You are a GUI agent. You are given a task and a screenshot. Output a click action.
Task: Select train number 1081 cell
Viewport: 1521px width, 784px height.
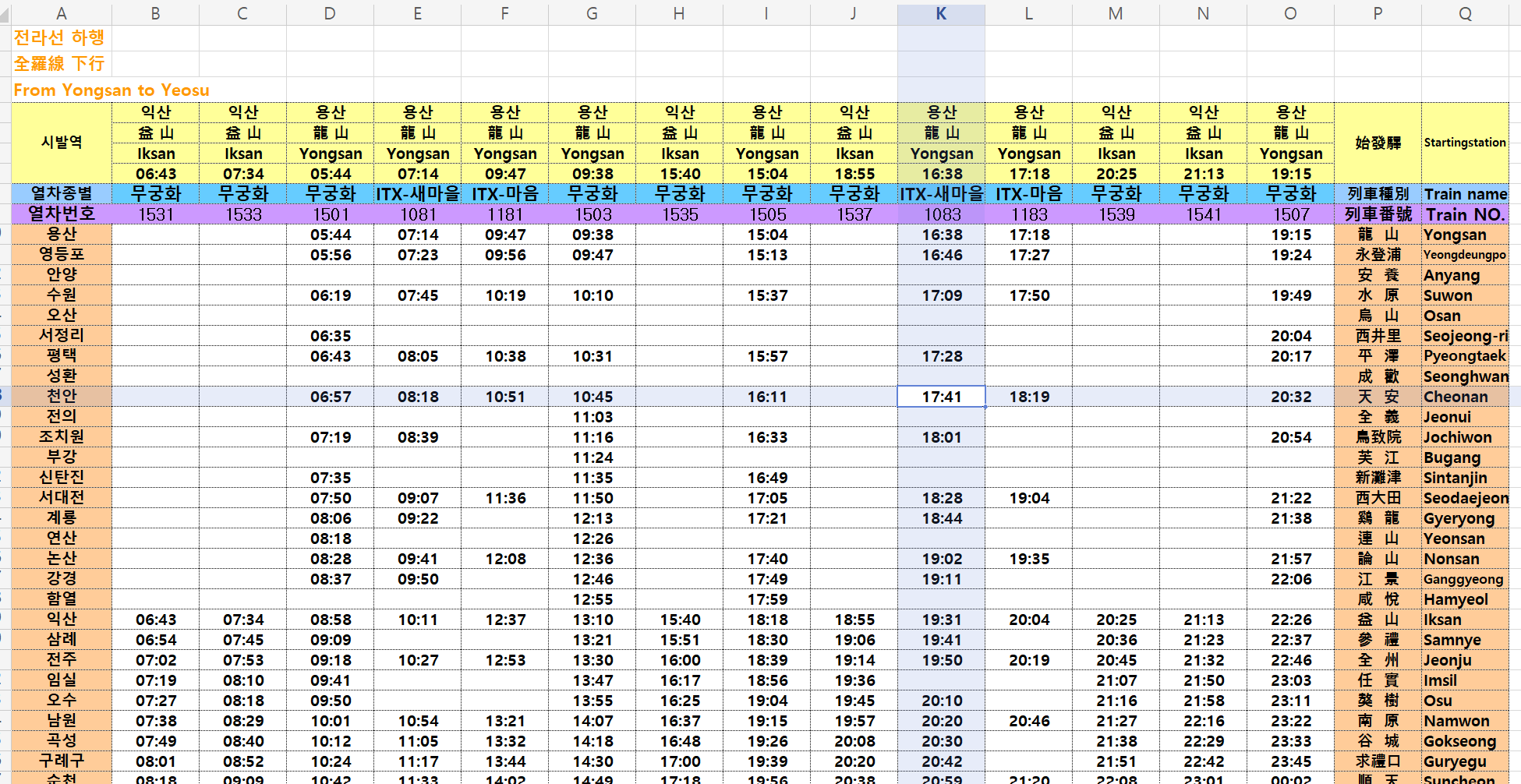click(418, 214)
